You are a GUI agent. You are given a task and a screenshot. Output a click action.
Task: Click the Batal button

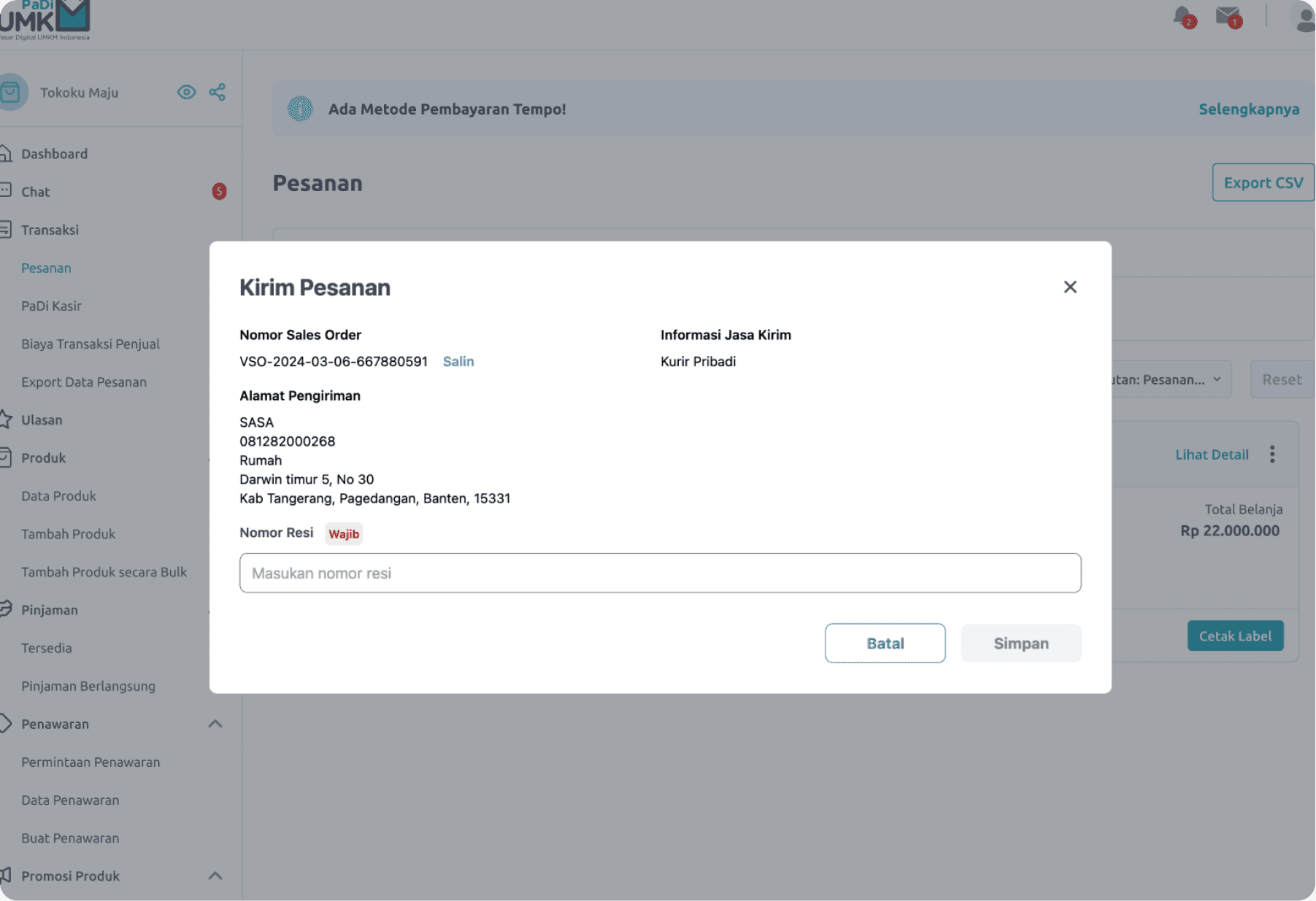(885, 643)
